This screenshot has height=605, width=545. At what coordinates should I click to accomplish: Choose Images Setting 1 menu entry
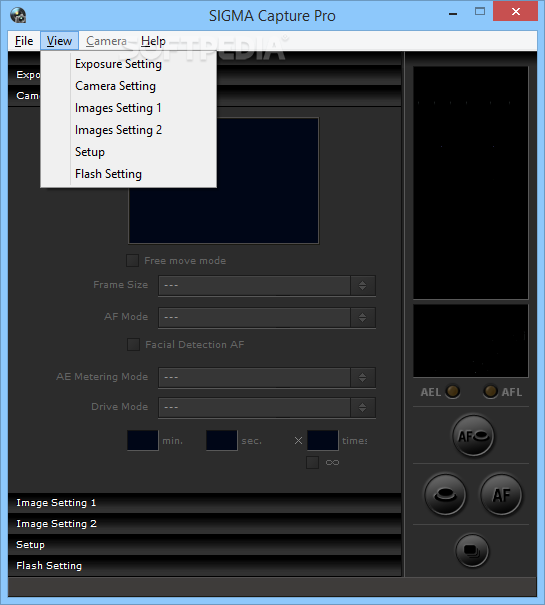129,108
